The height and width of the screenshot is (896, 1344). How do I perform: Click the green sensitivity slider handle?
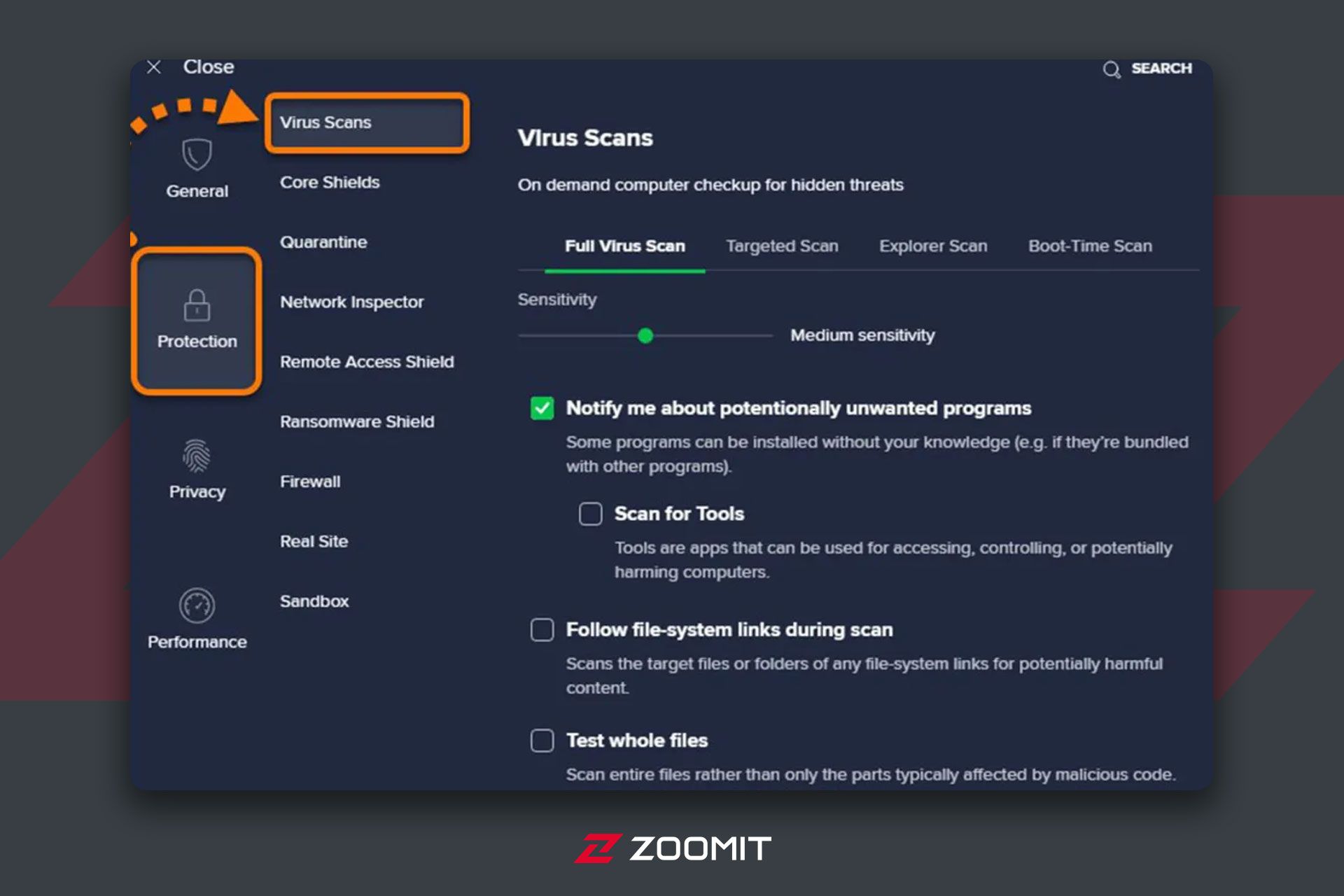pyautogui.click(x=645, y=336)
